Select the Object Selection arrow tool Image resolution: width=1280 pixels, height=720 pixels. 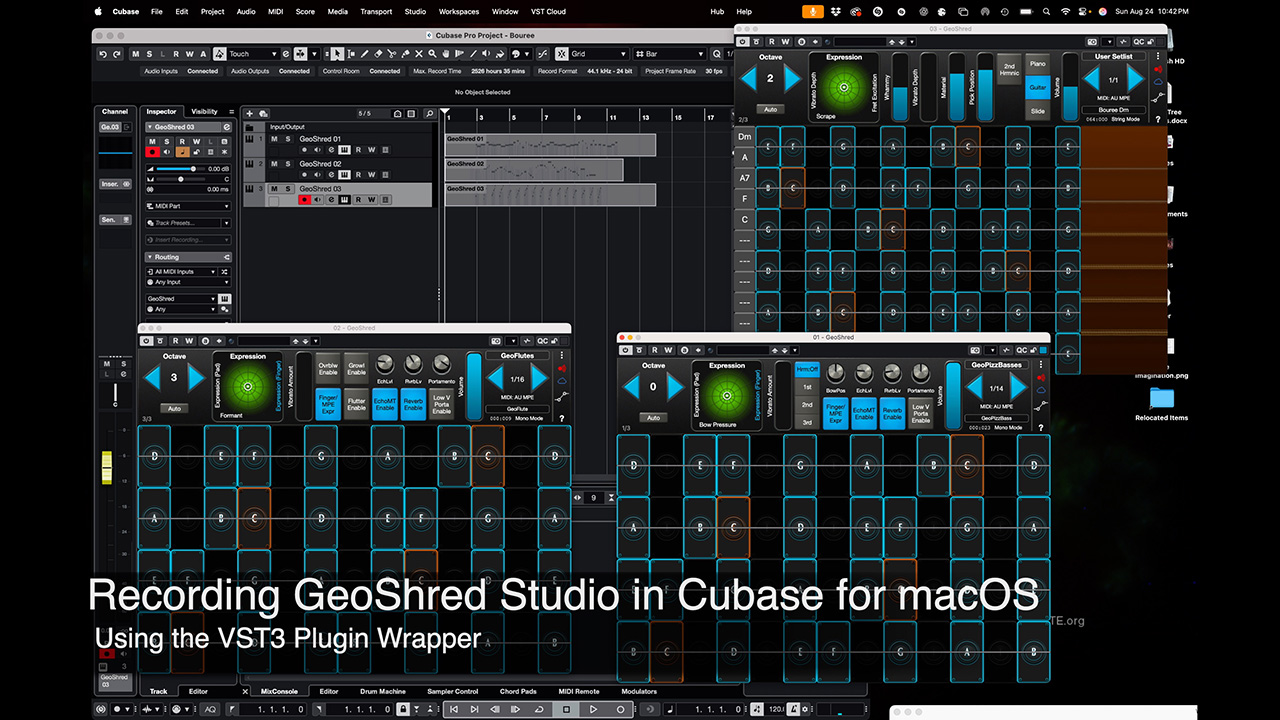click(x=338, y=54)
